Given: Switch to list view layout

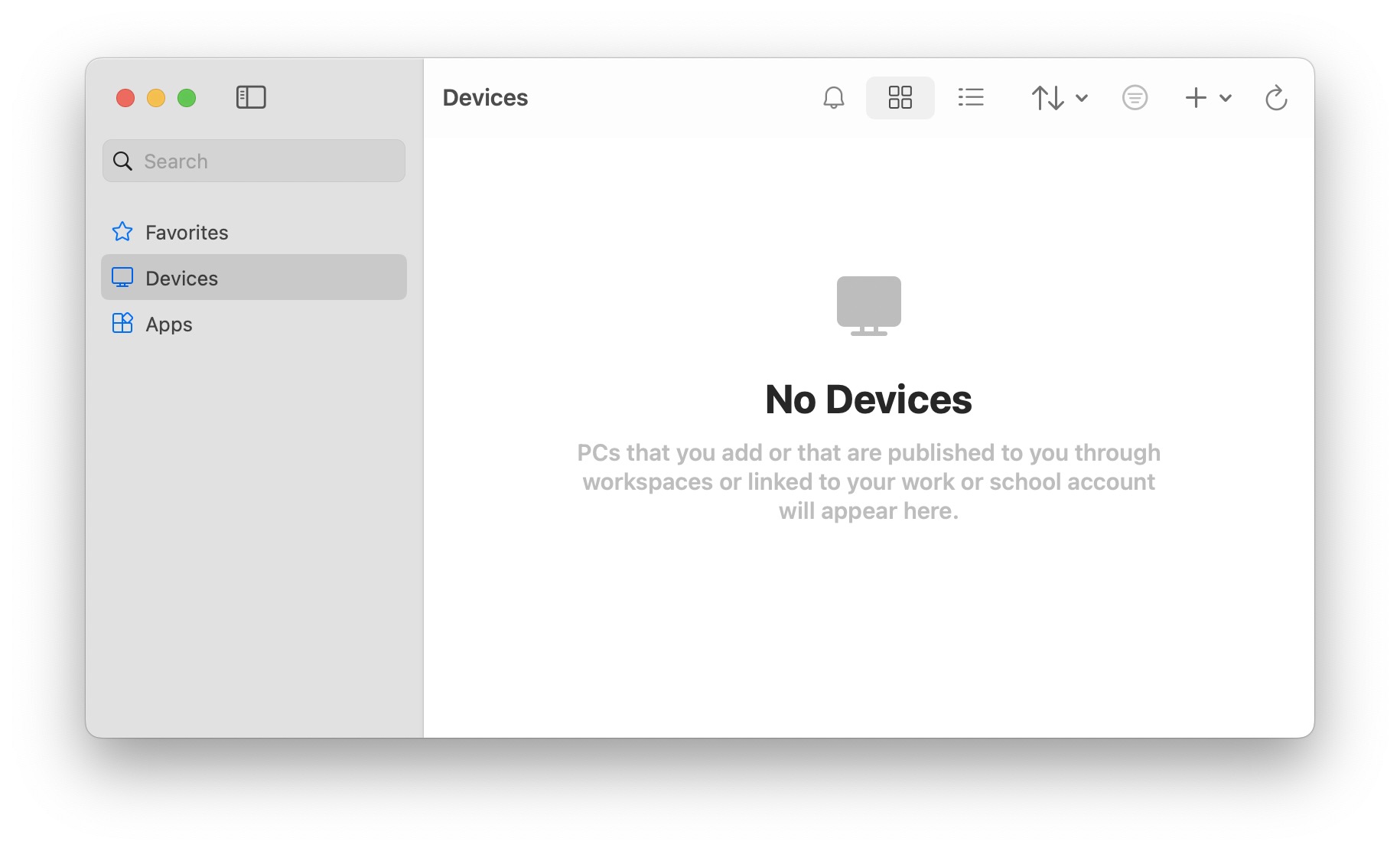Looking at the screenshot, I should tap(970, 98).
